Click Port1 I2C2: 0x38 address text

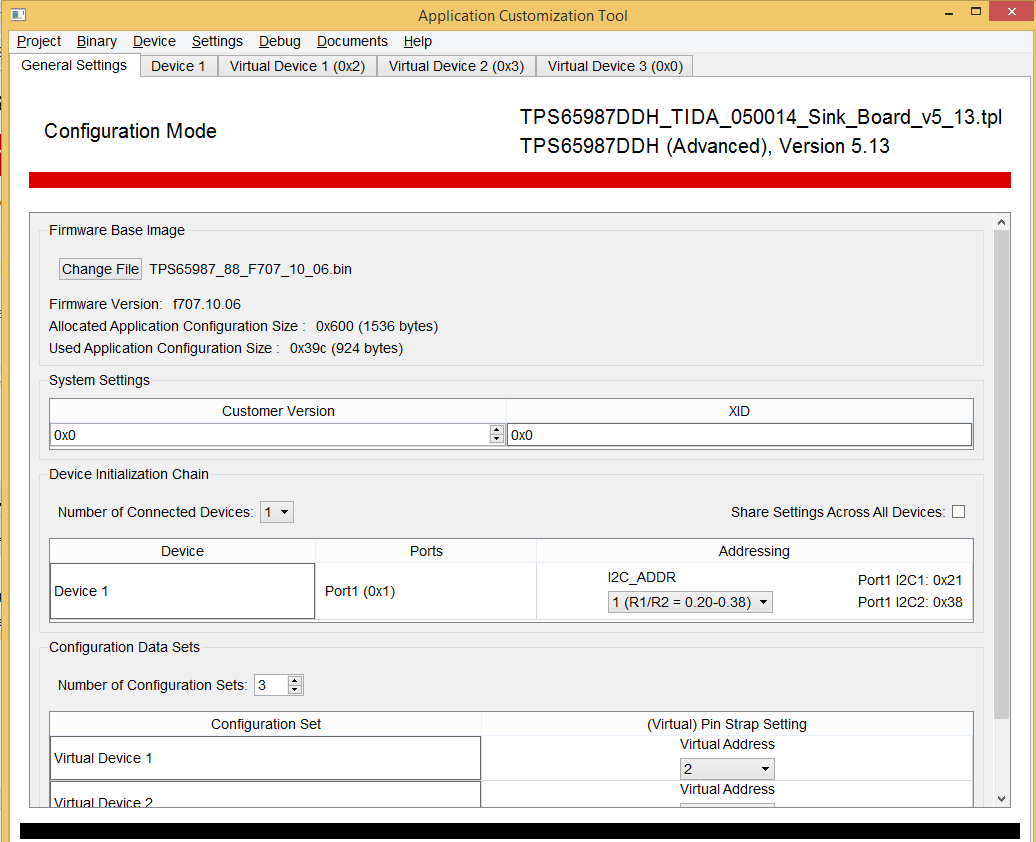(x=910, y=602)
